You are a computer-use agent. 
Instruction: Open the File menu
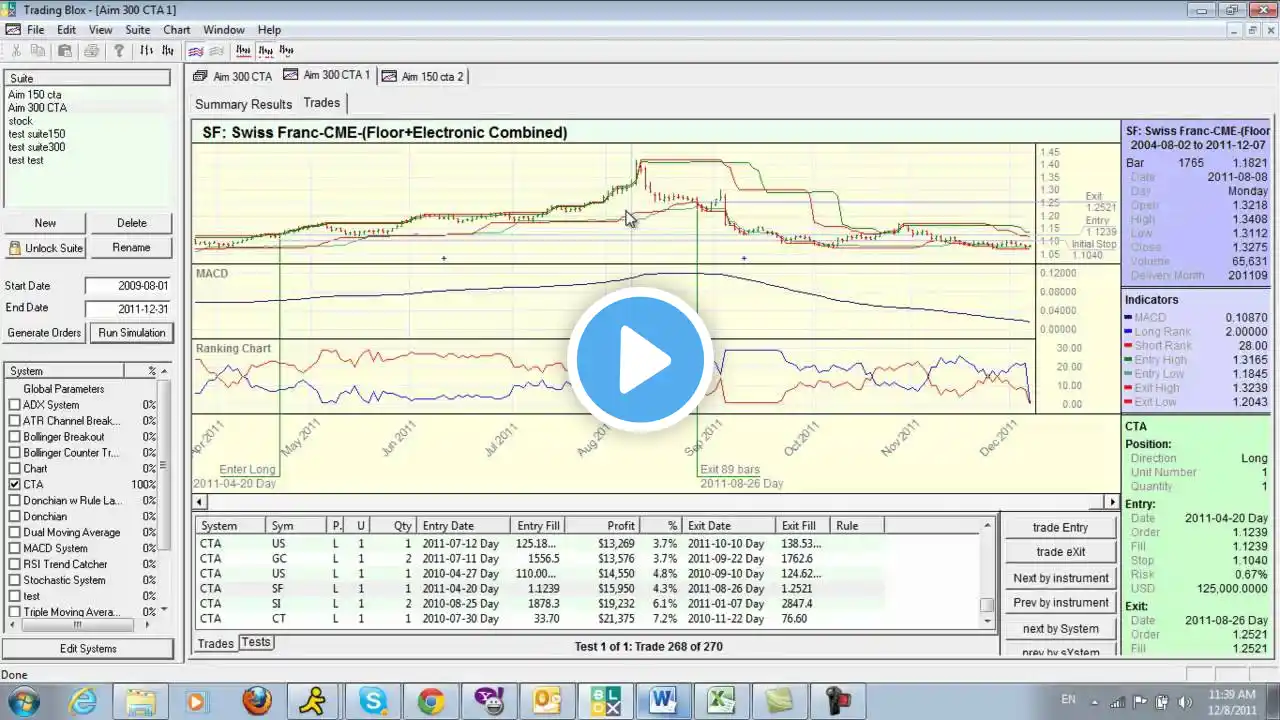(36, 30)
